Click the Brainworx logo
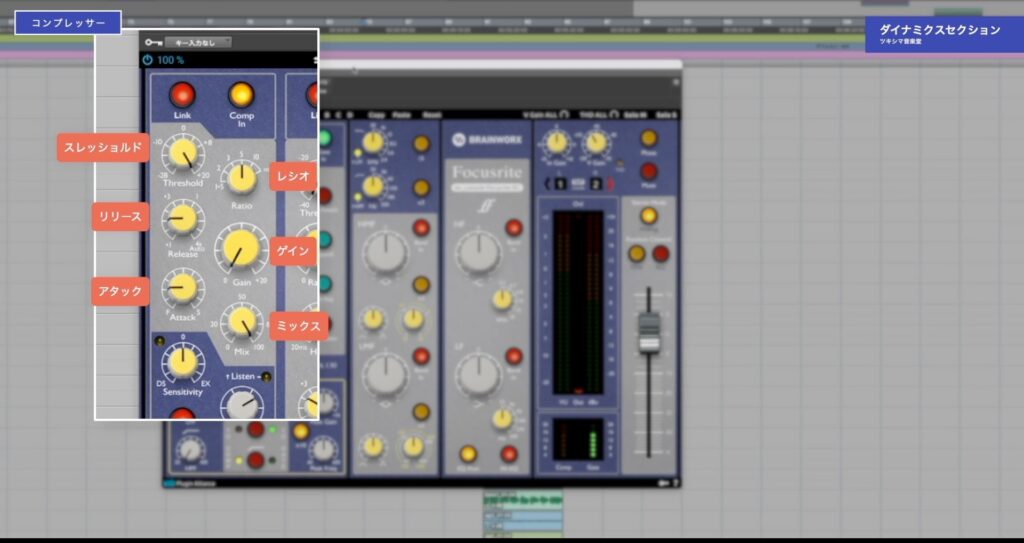This screenshot has width=1024, height=543. click(485, 139)
